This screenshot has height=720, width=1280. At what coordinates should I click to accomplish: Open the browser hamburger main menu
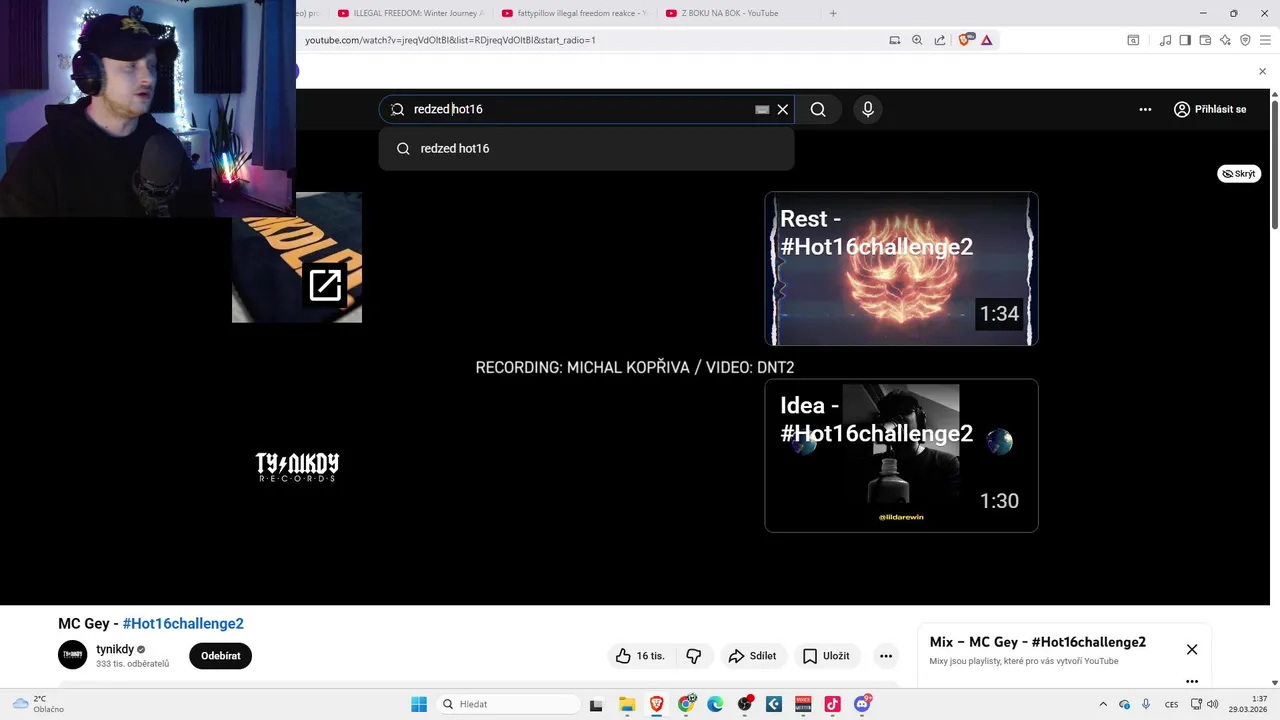pos(1266,40)
